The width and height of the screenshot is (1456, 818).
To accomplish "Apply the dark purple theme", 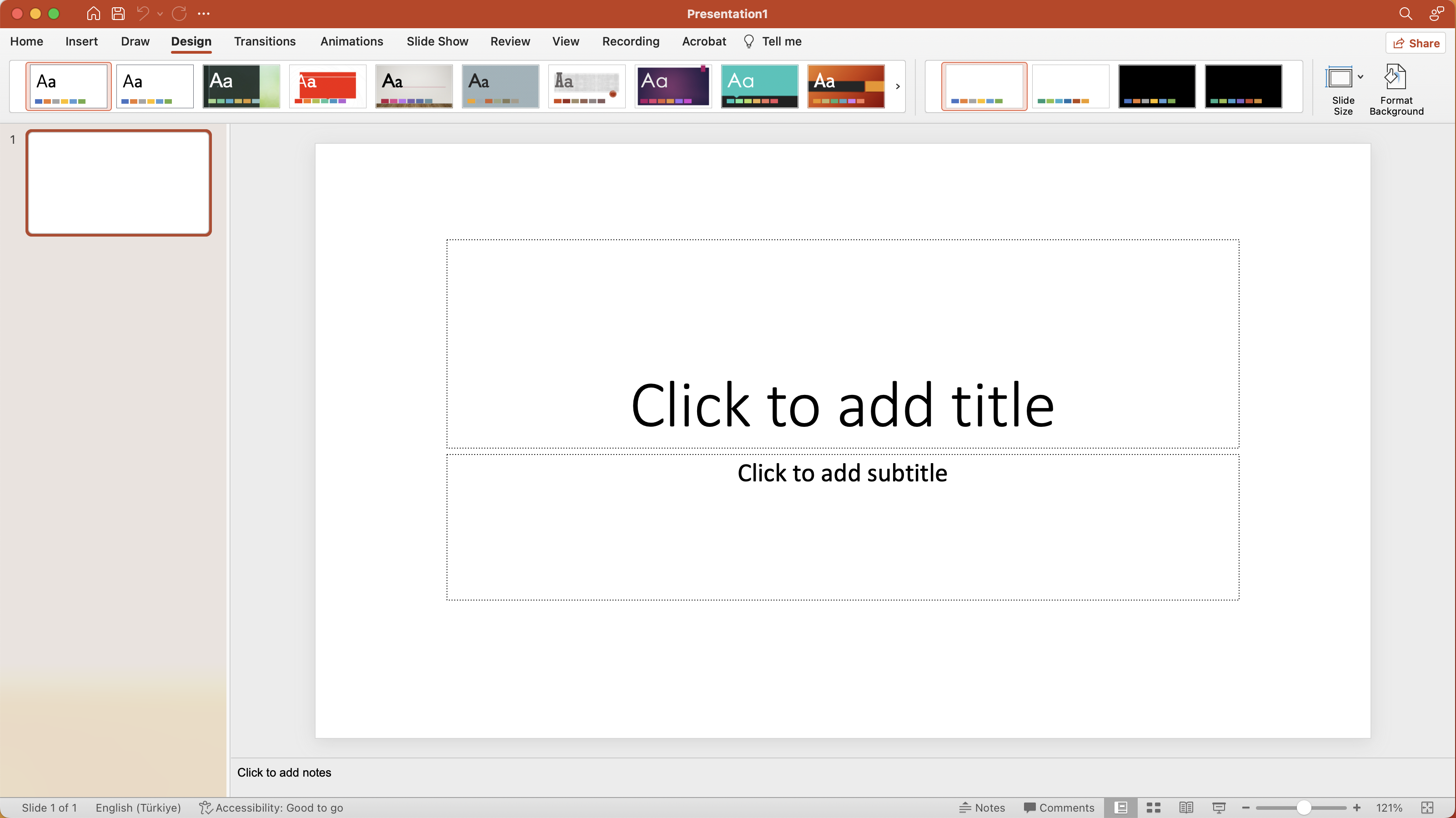I will click(673, 86).
